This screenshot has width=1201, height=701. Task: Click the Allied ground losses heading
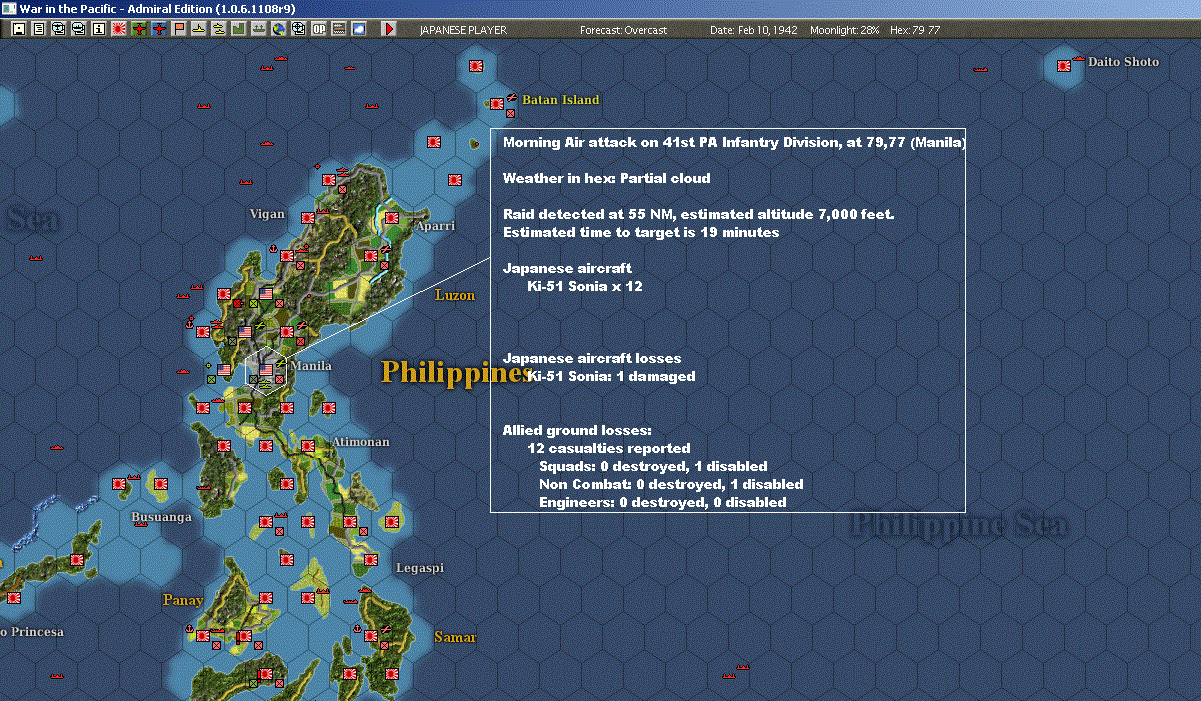coord(577,430)
